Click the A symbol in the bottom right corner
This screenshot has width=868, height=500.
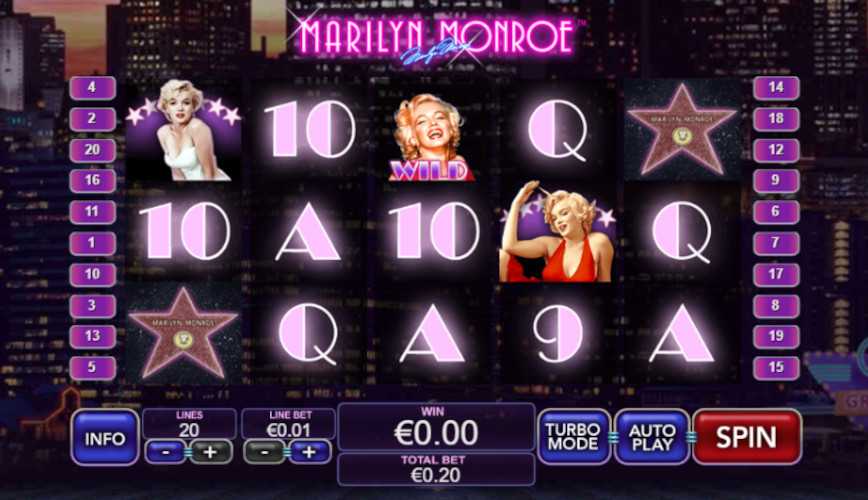pyautogui.click(x=681, y=333)
